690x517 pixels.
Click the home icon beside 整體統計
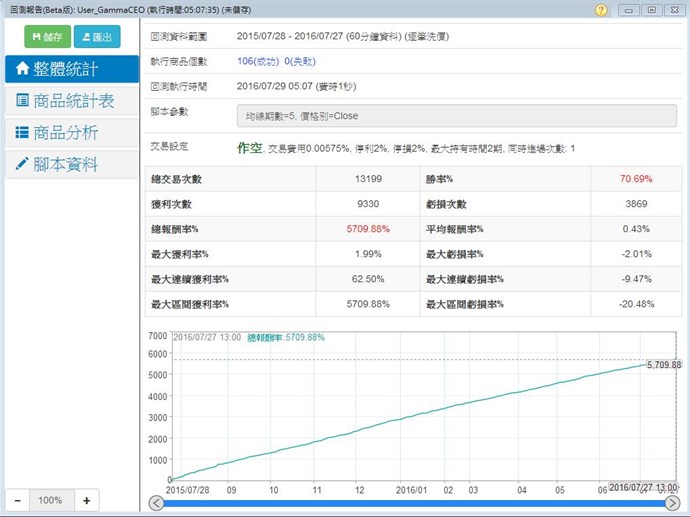point(22,69)
